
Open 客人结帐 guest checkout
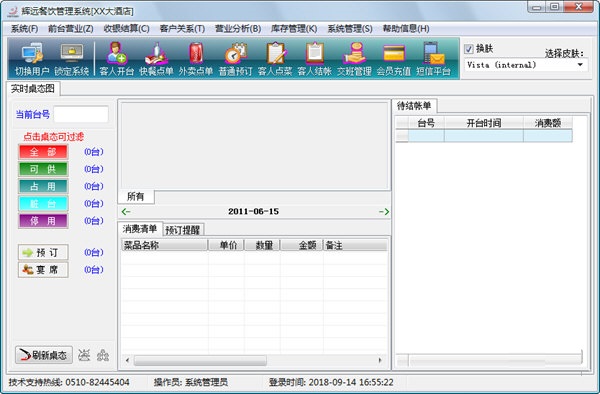click(x=315, y=58)
